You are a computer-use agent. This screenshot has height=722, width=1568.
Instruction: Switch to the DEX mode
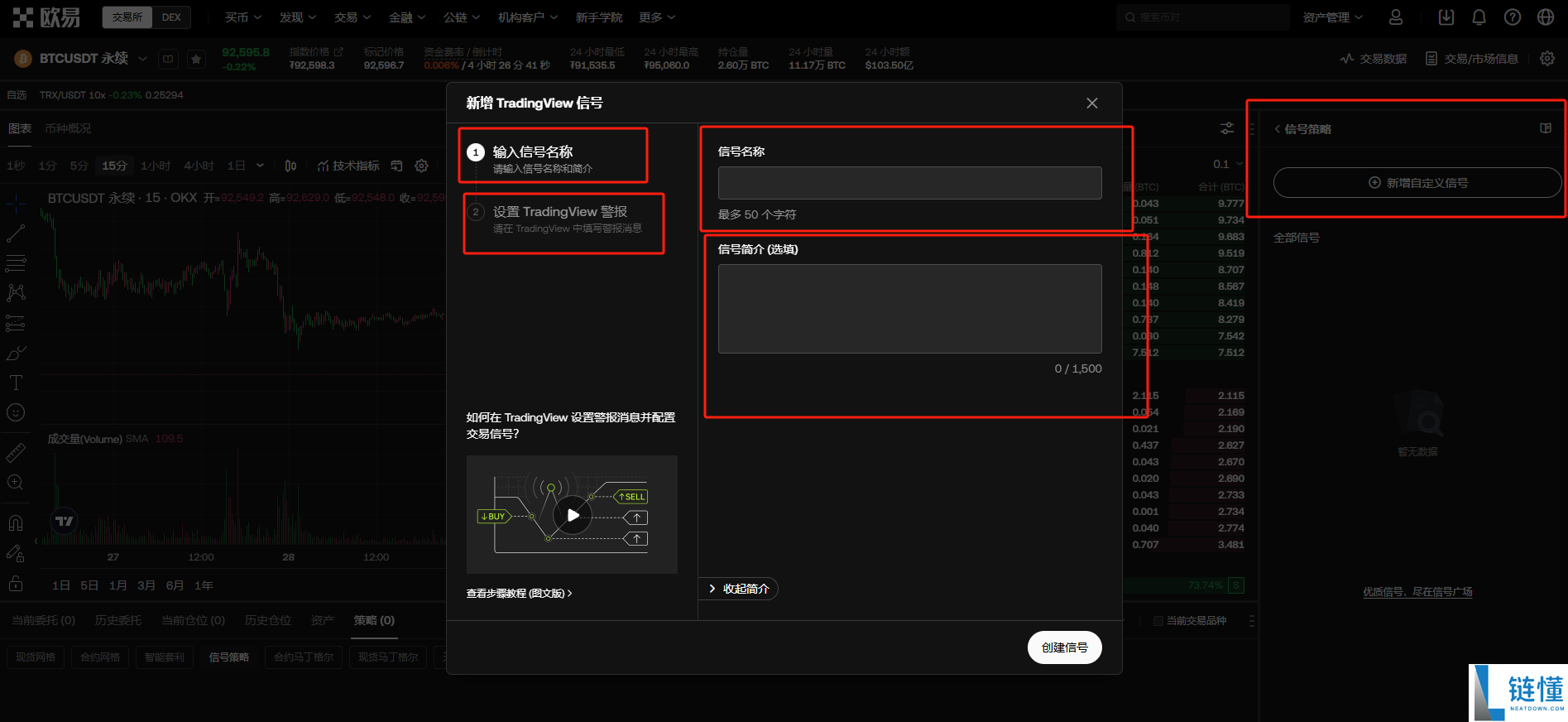coord(171,17)
